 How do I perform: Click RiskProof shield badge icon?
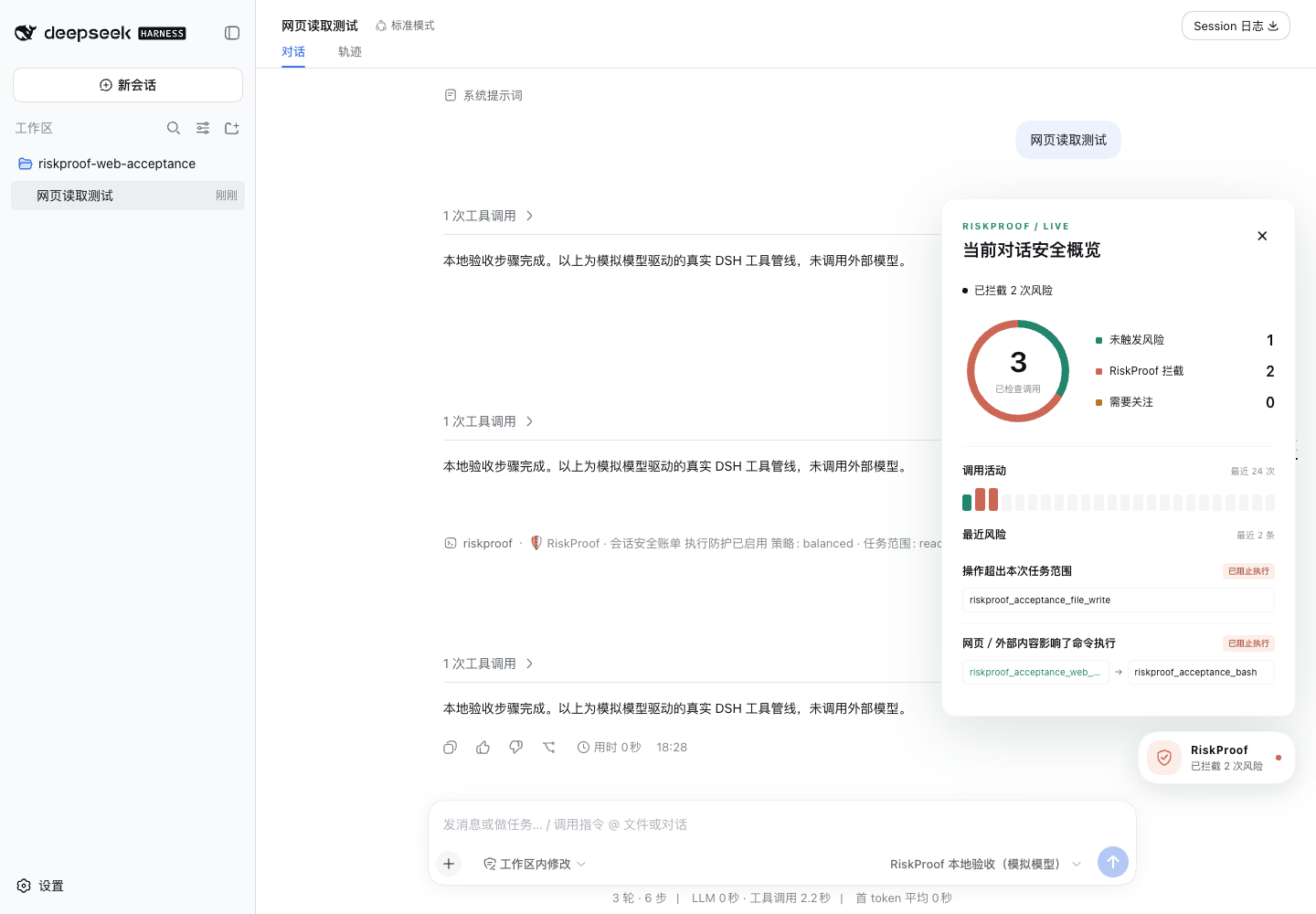1164,758
